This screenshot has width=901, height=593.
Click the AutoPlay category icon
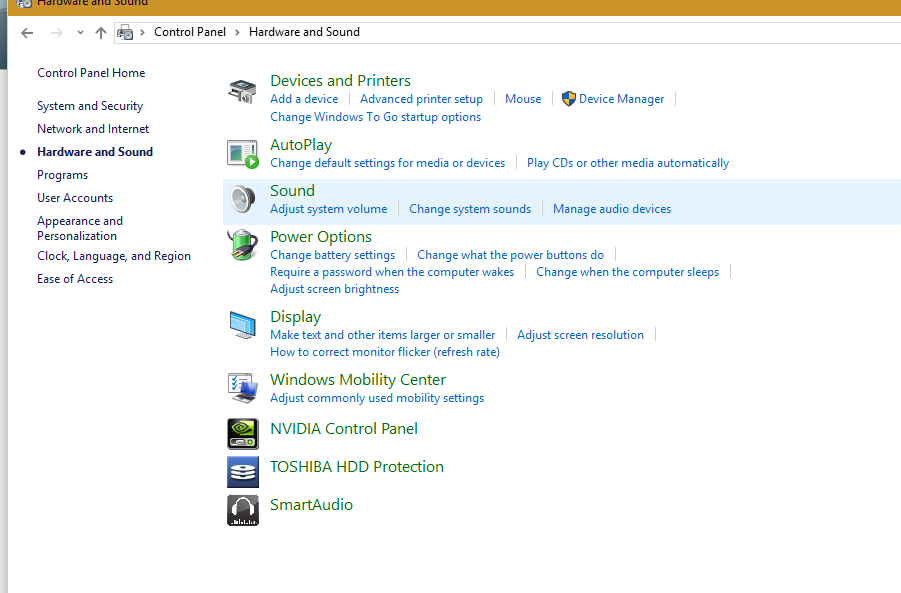[242, 154]
